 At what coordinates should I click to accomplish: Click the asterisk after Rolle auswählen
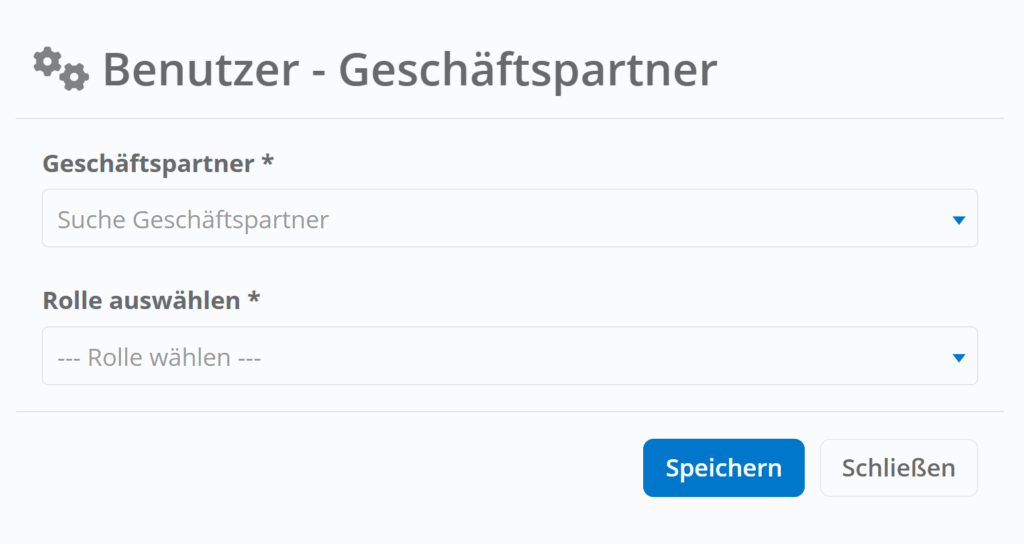(254, 299)
